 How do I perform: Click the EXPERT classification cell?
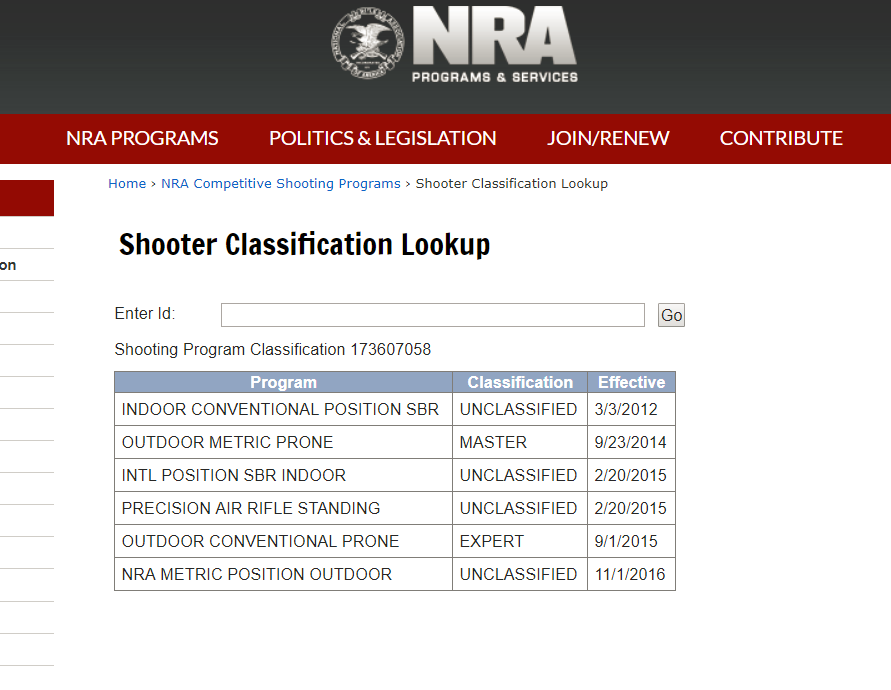pyautogui.click(x=491, y=541)
